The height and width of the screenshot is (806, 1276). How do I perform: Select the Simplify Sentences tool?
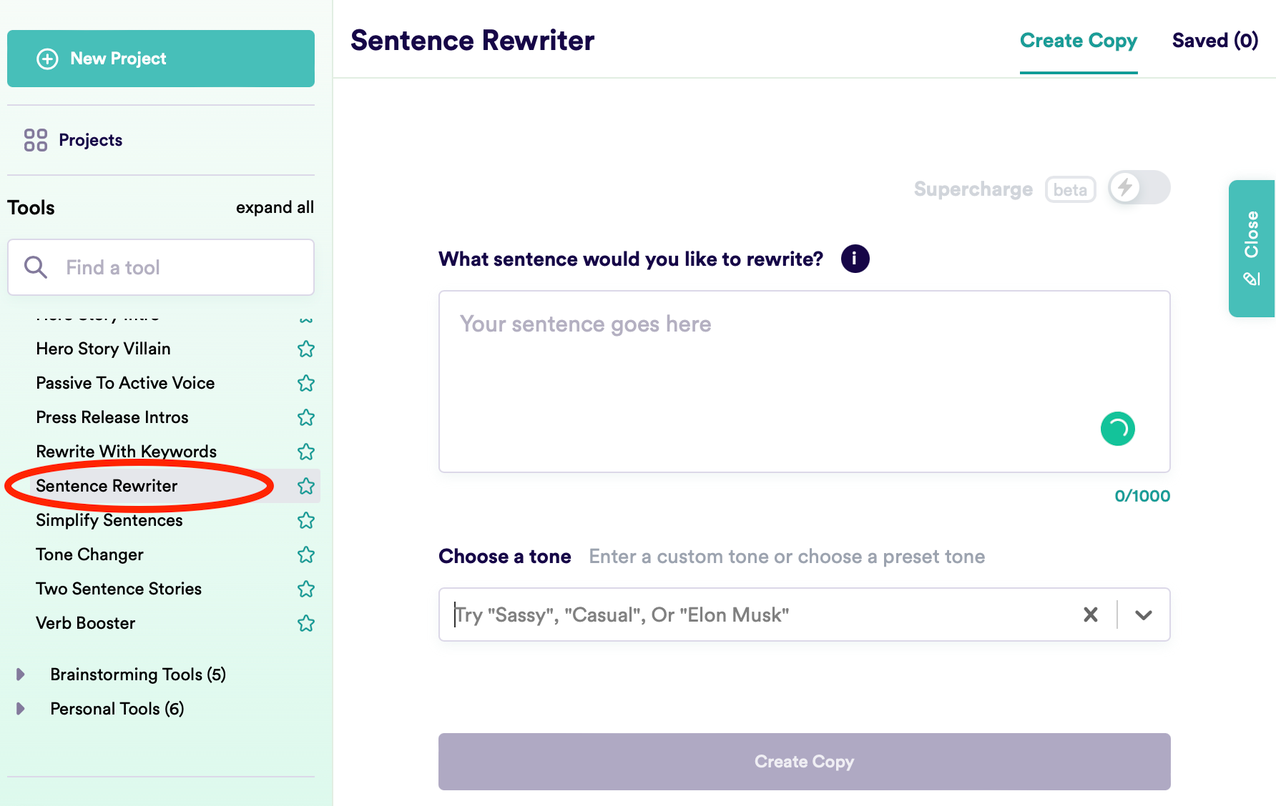(x=110, y=520)
